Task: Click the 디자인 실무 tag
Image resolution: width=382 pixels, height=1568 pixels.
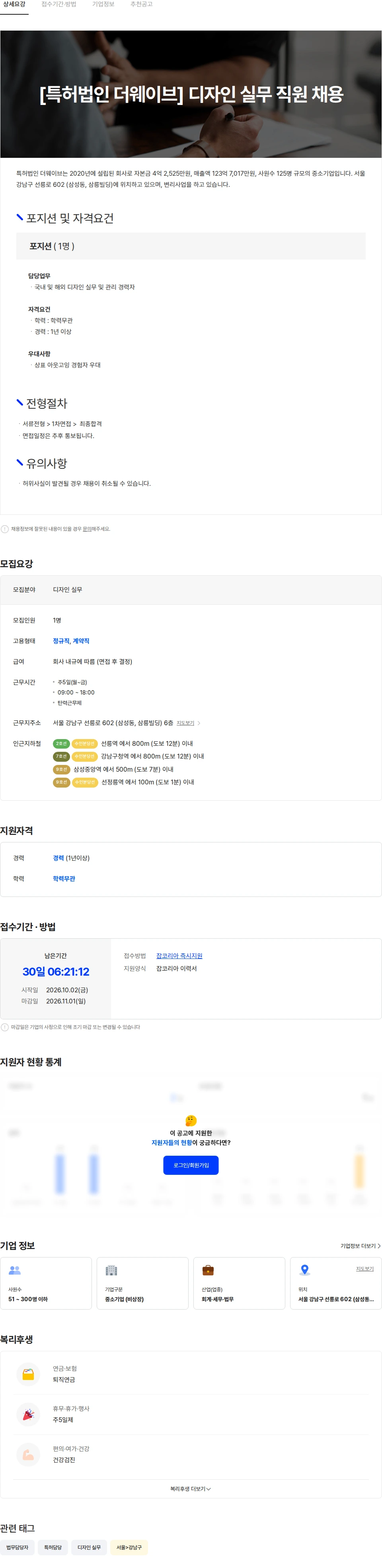Action: [89, 1547]
